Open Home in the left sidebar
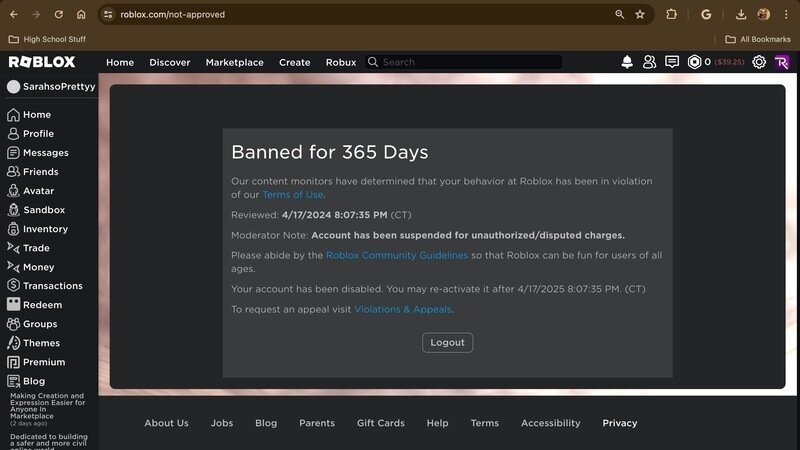Image resolution: width=800 pixels, height=450 pixels. coord(29,115)
